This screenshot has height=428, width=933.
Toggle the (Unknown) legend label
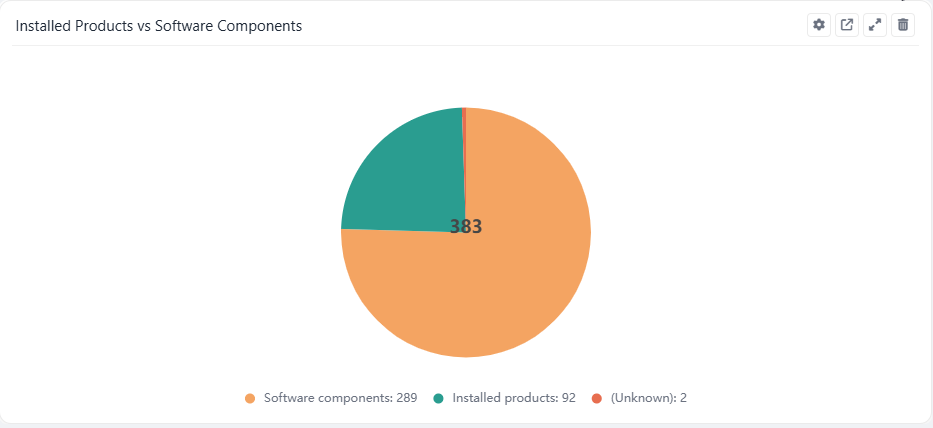tap(643, 398)
